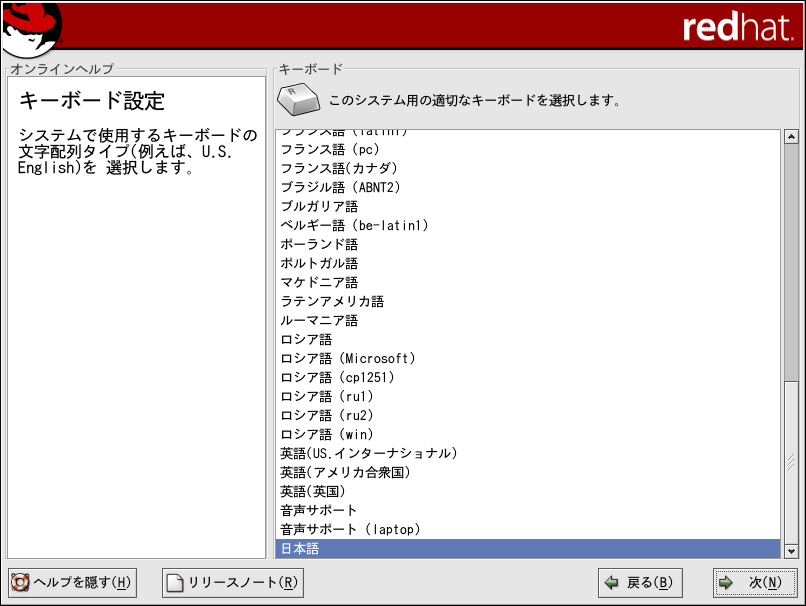This screenshot has width=806, height=606.
Task: Click the keyboard icon in the header
Action: 297,100
